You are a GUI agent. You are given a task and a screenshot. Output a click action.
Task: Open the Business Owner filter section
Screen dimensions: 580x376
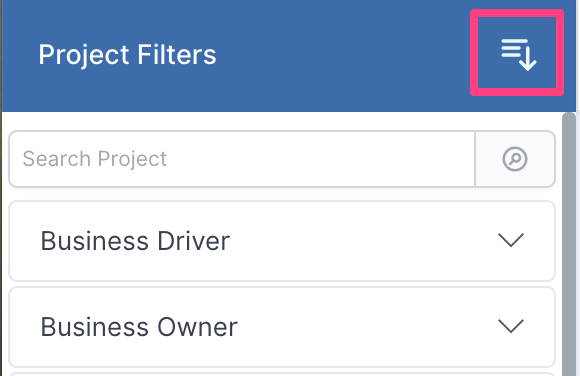pyautogui.click(x=282, y=327)
